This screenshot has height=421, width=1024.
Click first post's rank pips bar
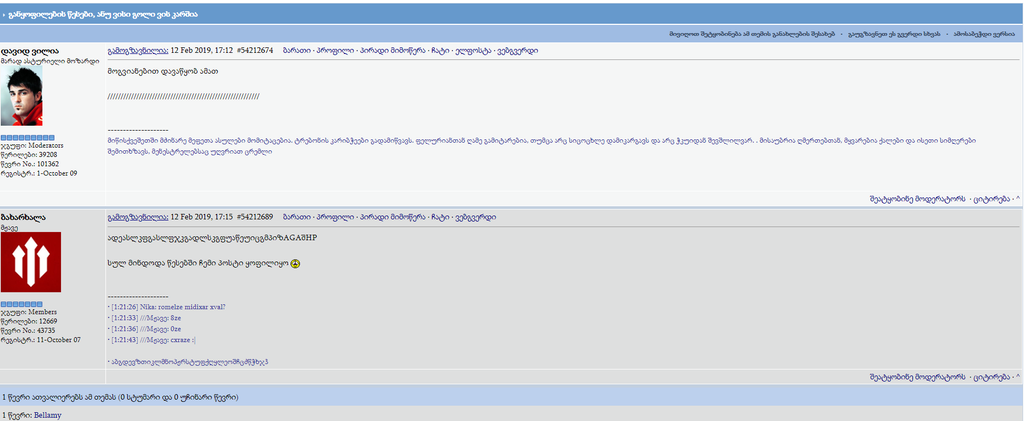tap(27, 138)
